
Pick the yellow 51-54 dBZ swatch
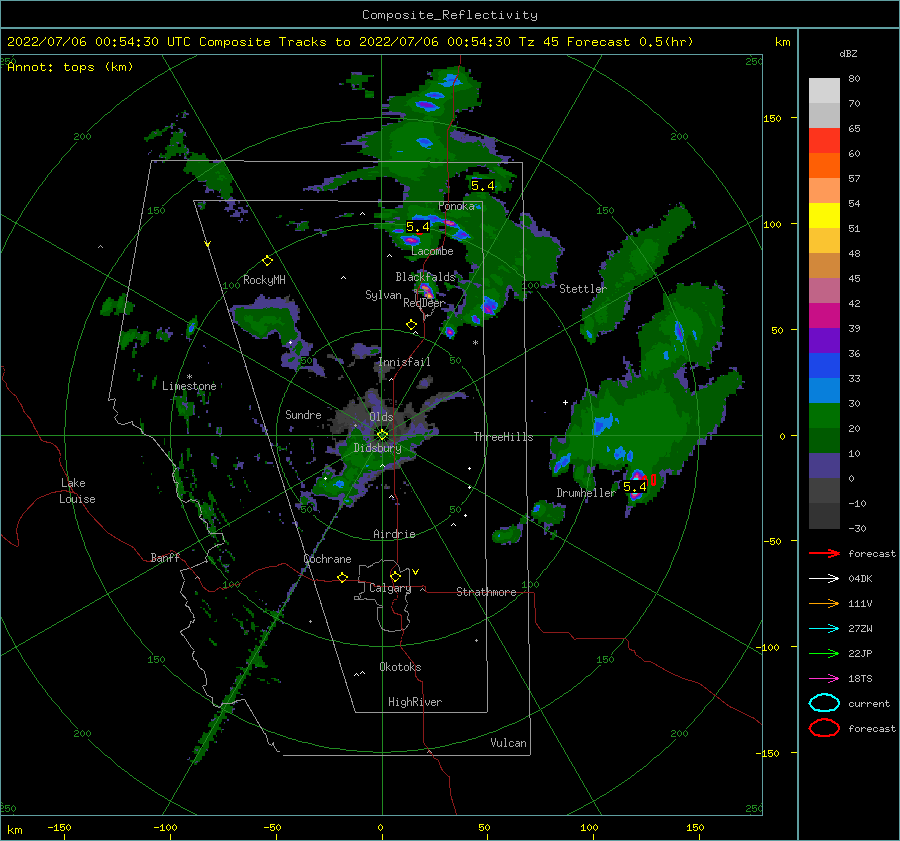824,216
